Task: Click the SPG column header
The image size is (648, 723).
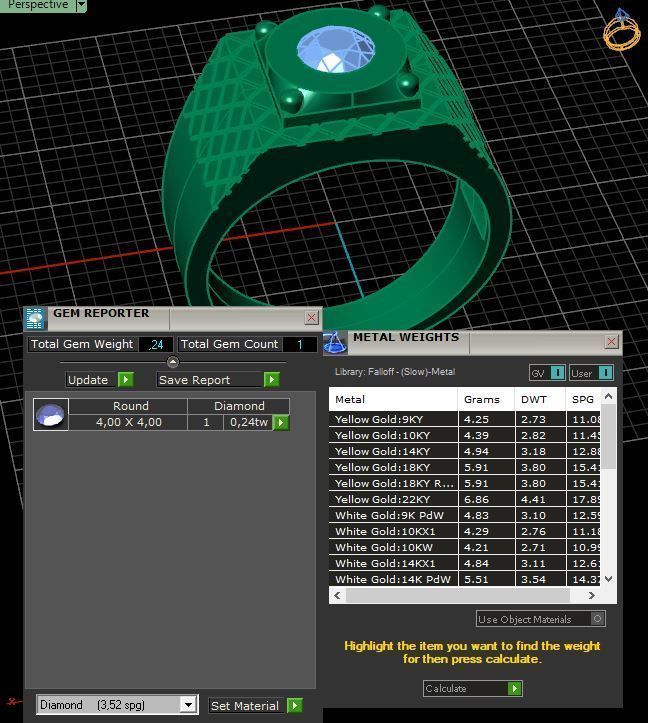Action: pyautogui.click(x=583, y=399)
